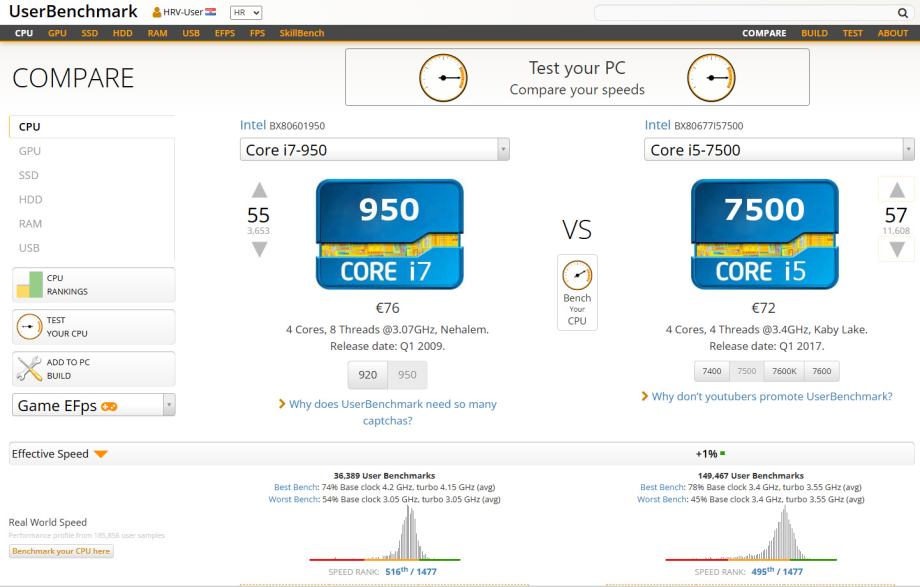This screenshot has width=920, height=587.
Task: Click the Test Your CPU gauge icon
Action: [29, 327]
